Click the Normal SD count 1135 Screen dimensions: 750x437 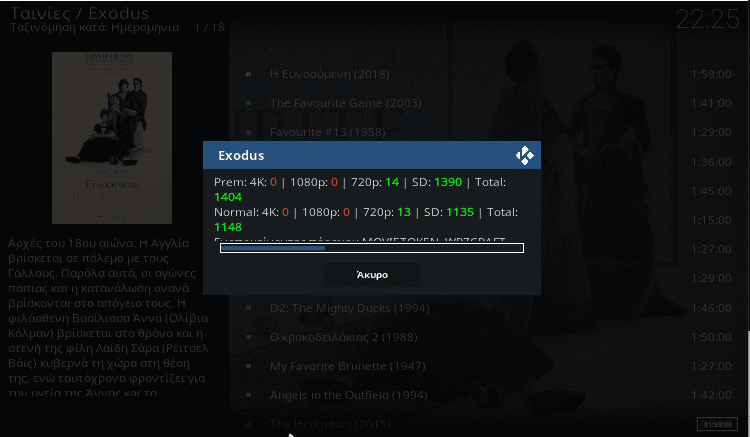click(460, 212)
